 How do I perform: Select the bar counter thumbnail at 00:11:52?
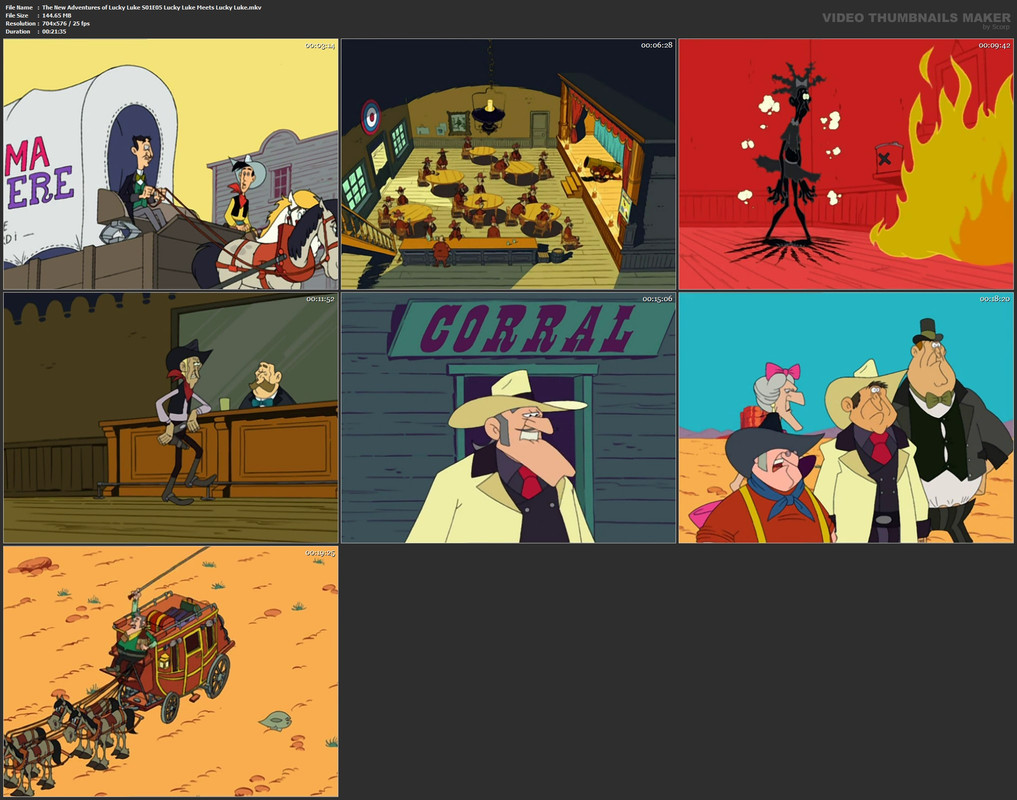171,418
